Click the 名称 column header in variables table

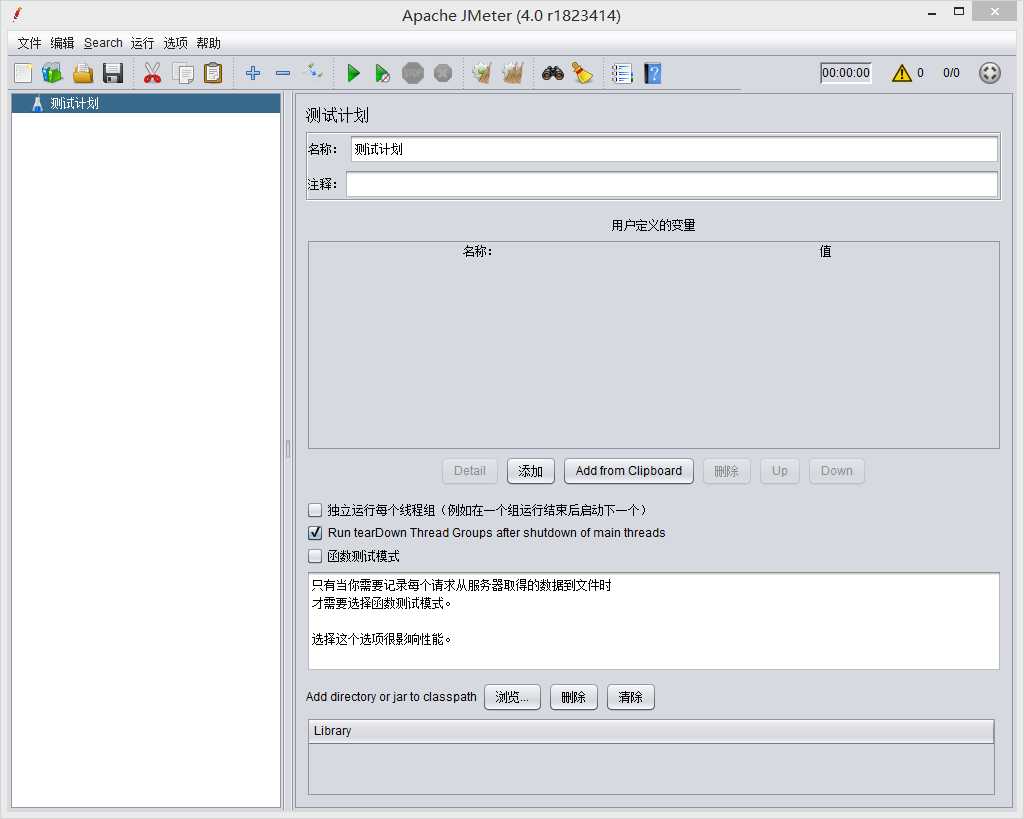(478, 251)
